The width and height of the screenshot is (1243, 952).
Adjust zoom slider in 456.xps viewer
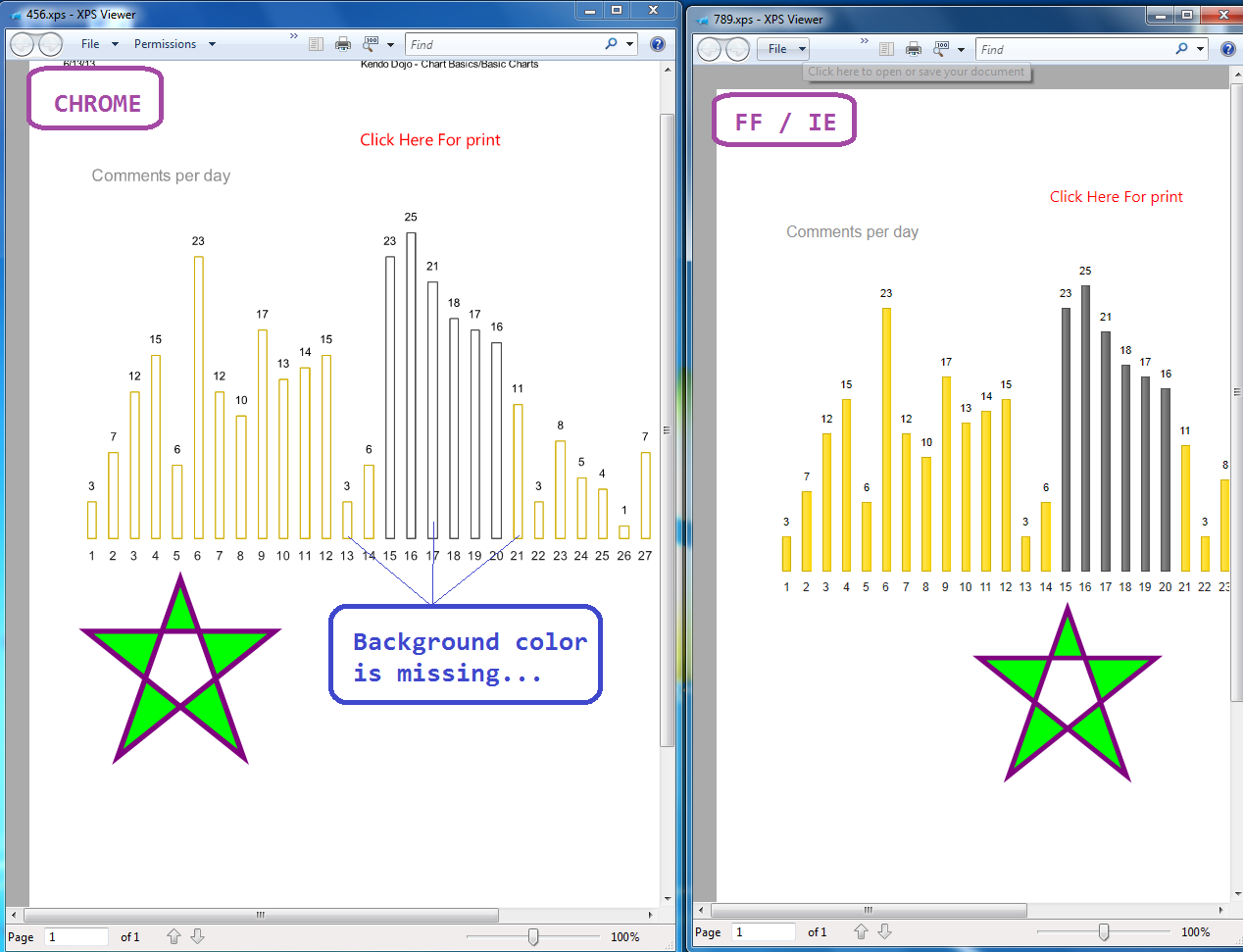tap(533, 937)
